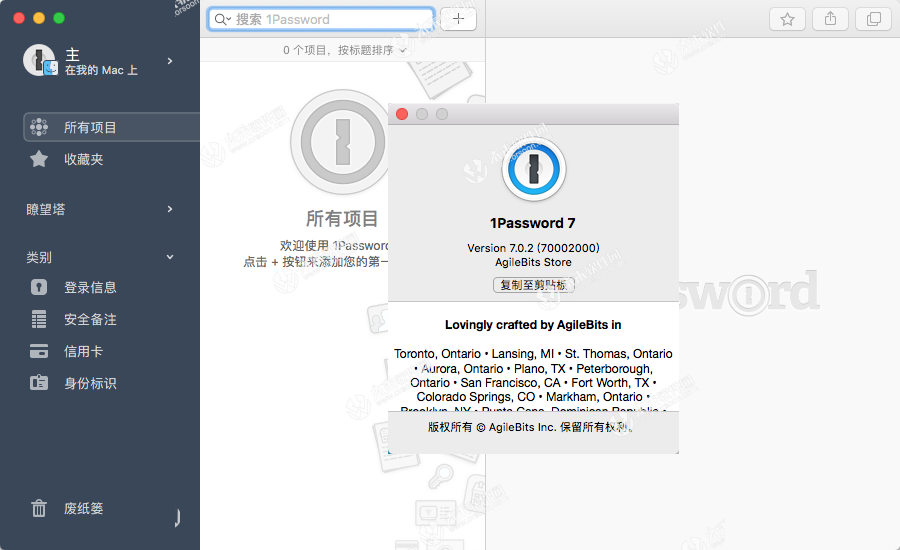The height and width of the screenshot is (550, 900).
Task: Click the 安全备注 note icon
Action: click(x=39, y=319)
